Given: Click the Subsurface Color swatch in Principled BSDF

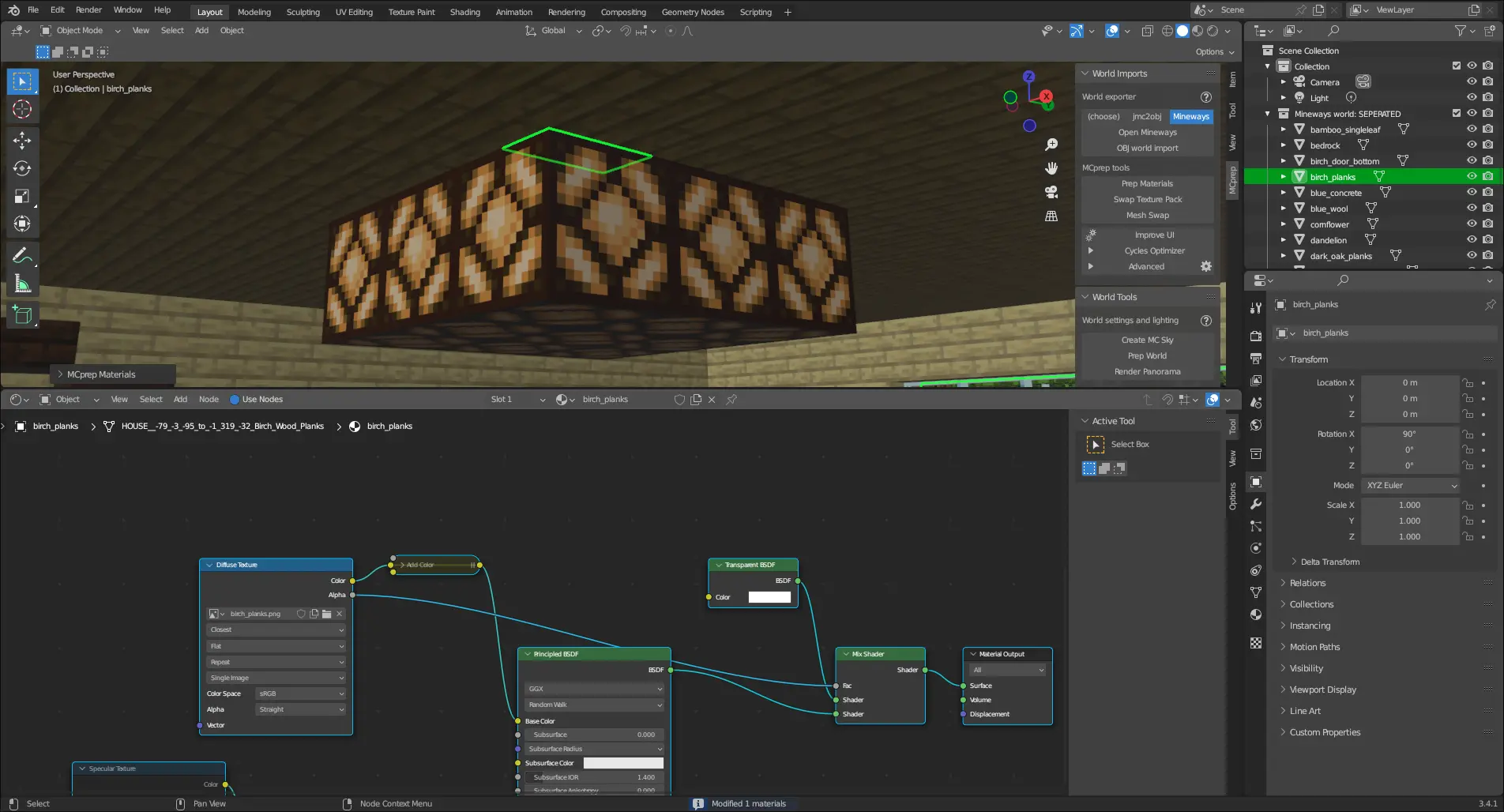Looking at the screenshot, I should click(x=623, y=763).
